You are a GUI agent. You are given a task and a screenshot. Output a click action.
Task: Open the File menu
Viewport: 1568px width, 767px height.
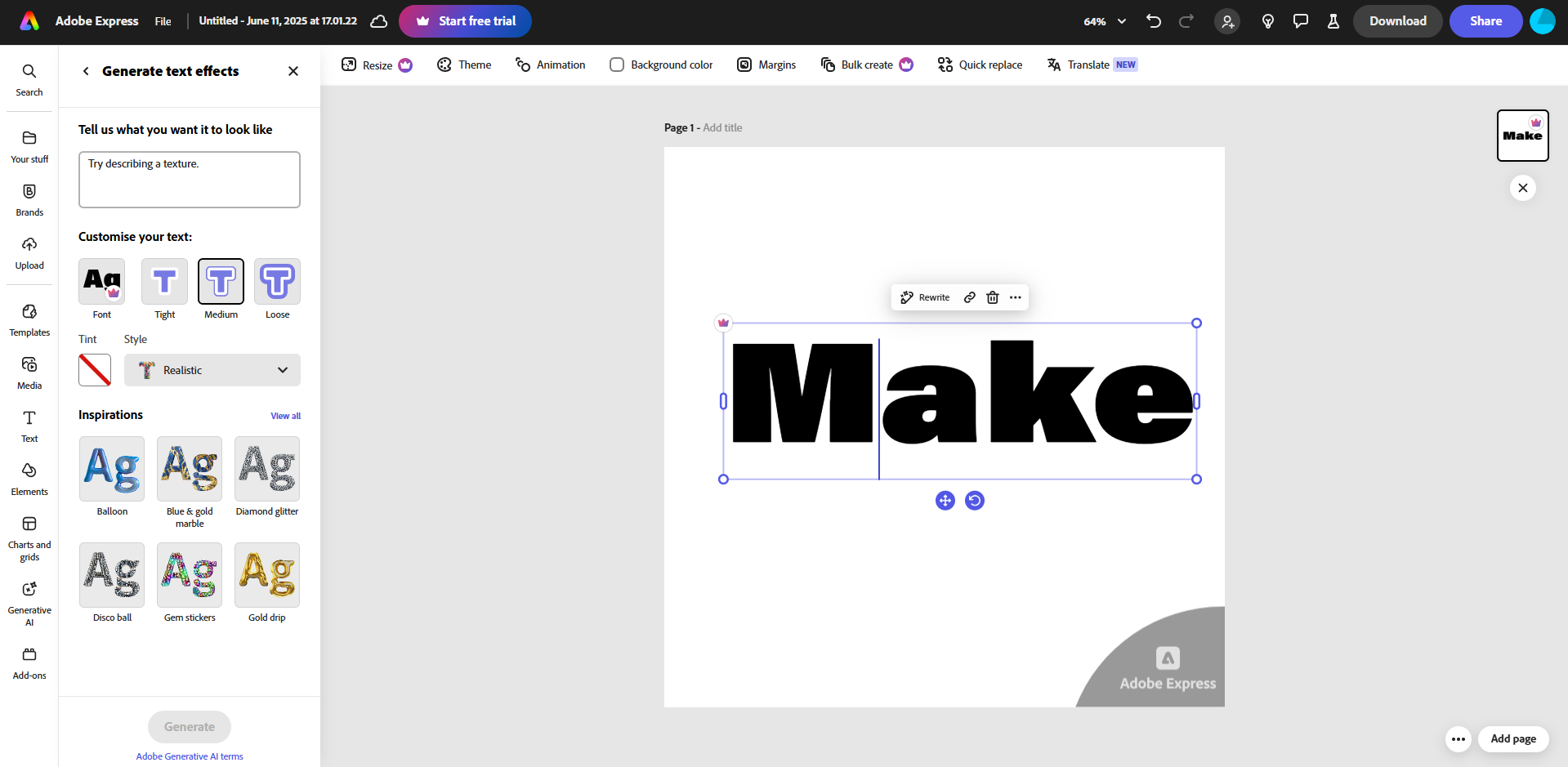coord(162,21)
